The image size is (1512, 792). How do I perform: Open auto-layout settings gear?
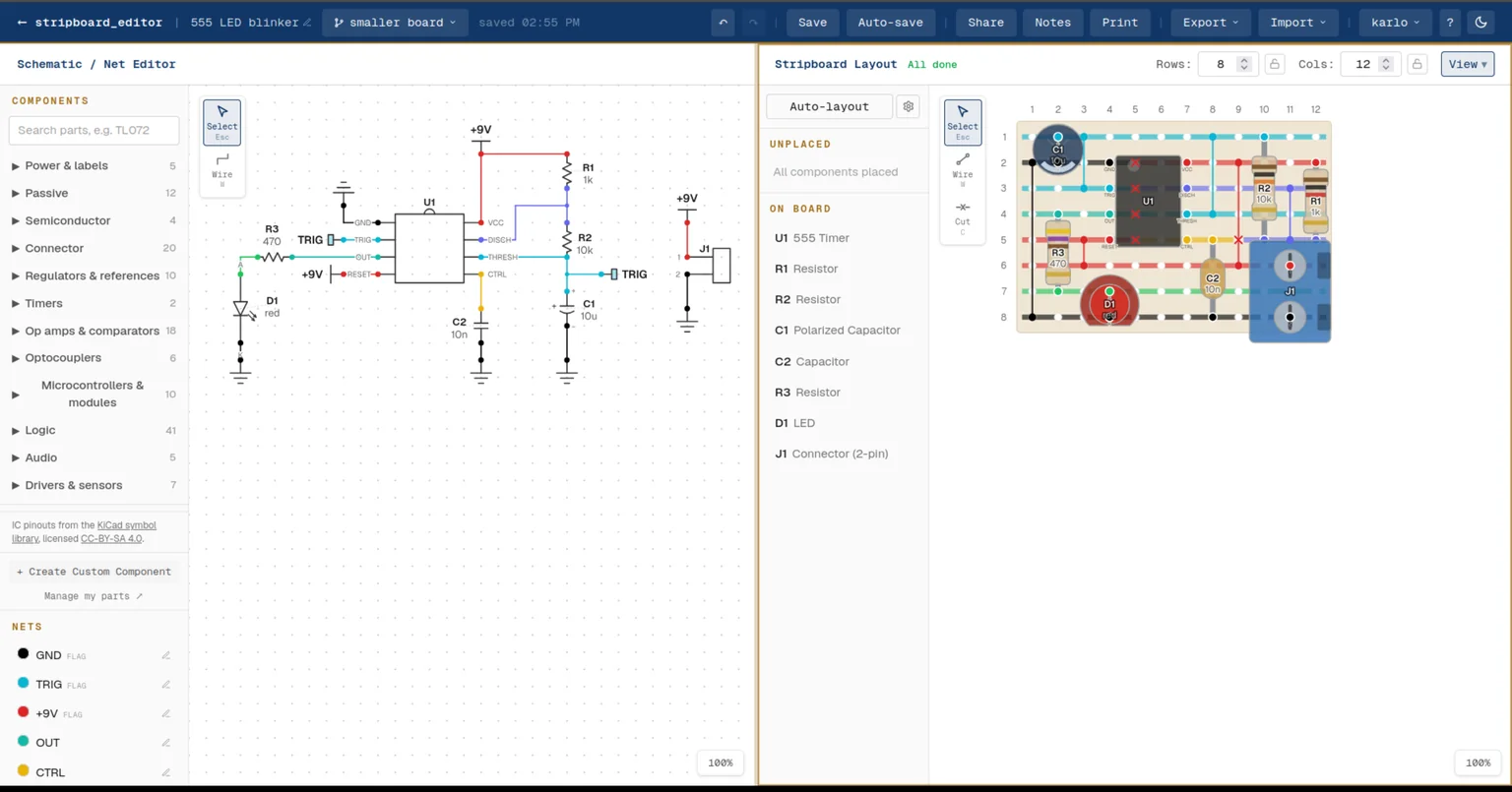point(909,106)
